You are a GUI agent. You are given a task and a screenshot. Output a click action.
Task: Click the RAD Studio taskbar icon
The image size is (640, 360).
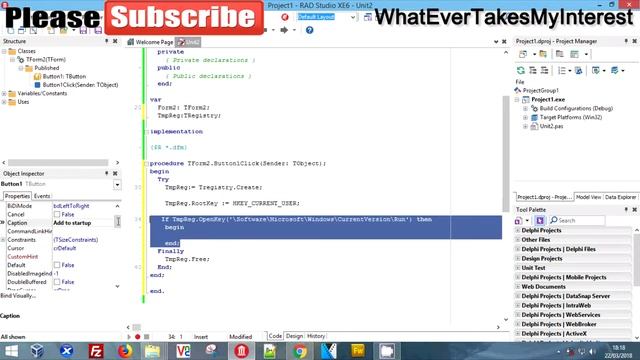point(241,351)
